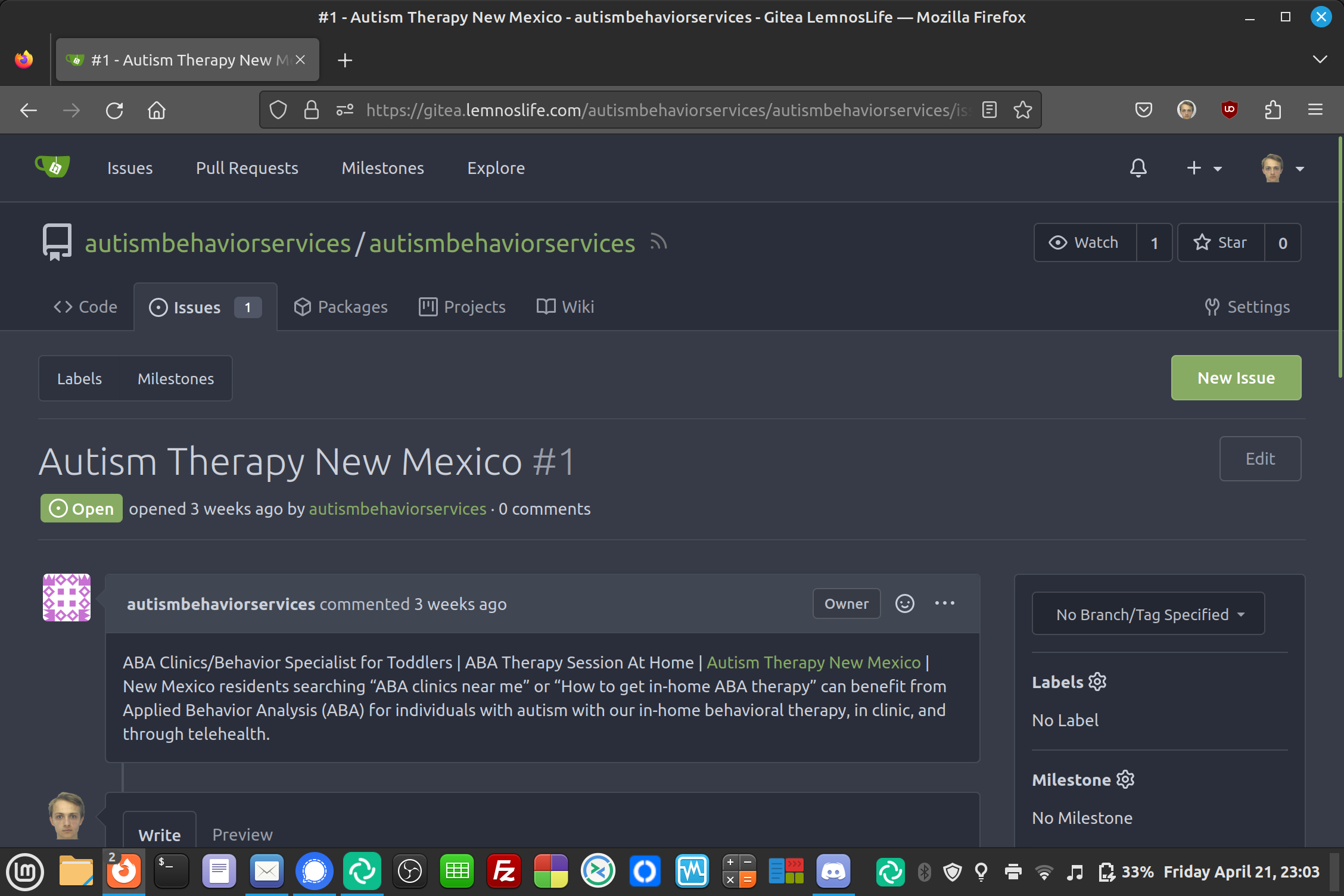Click the page vertical scrollbar

(1339, 257)
